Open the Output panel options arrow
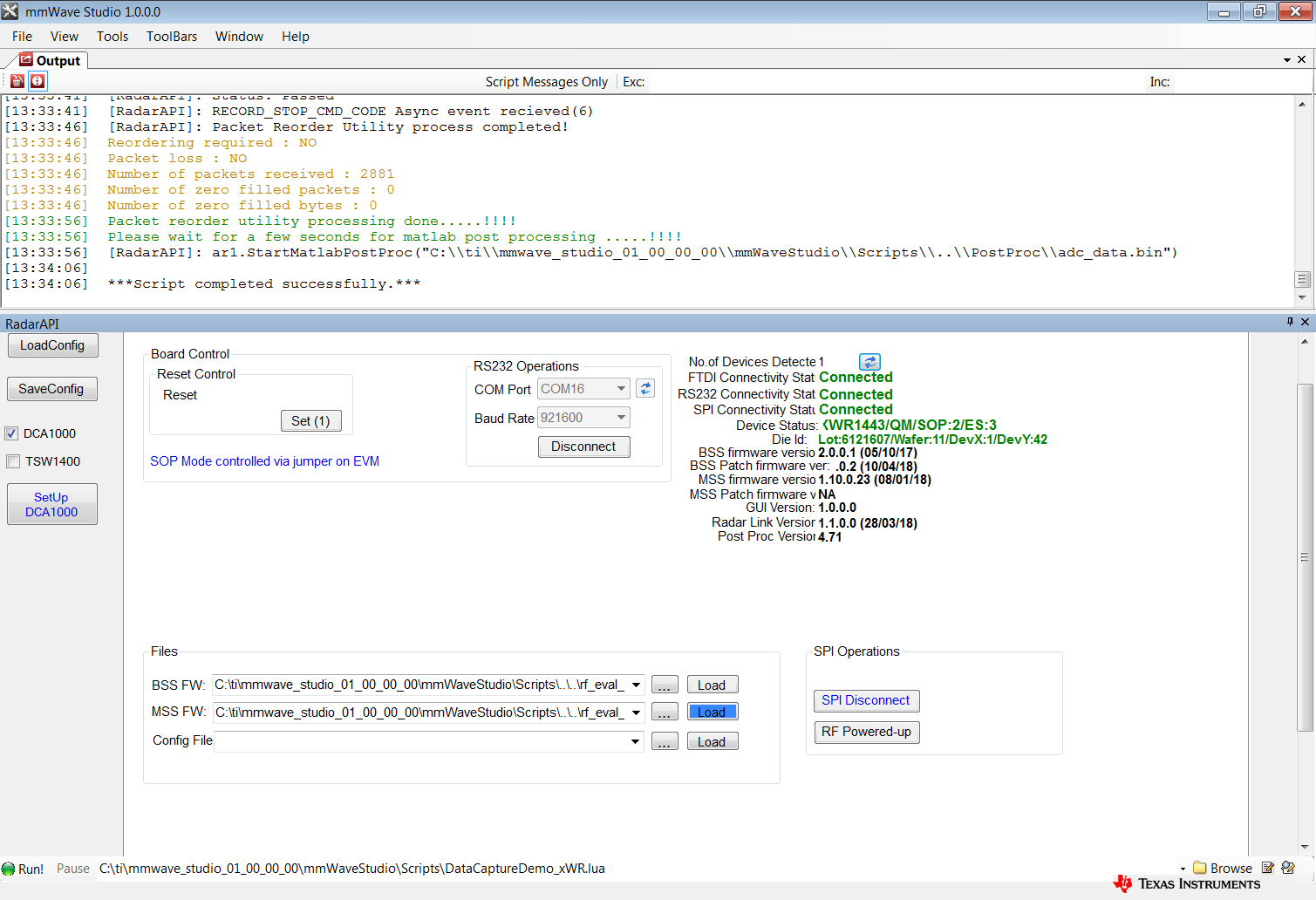The width and height of the screenshot is (1316, 900). click(x=1287, y=60)
